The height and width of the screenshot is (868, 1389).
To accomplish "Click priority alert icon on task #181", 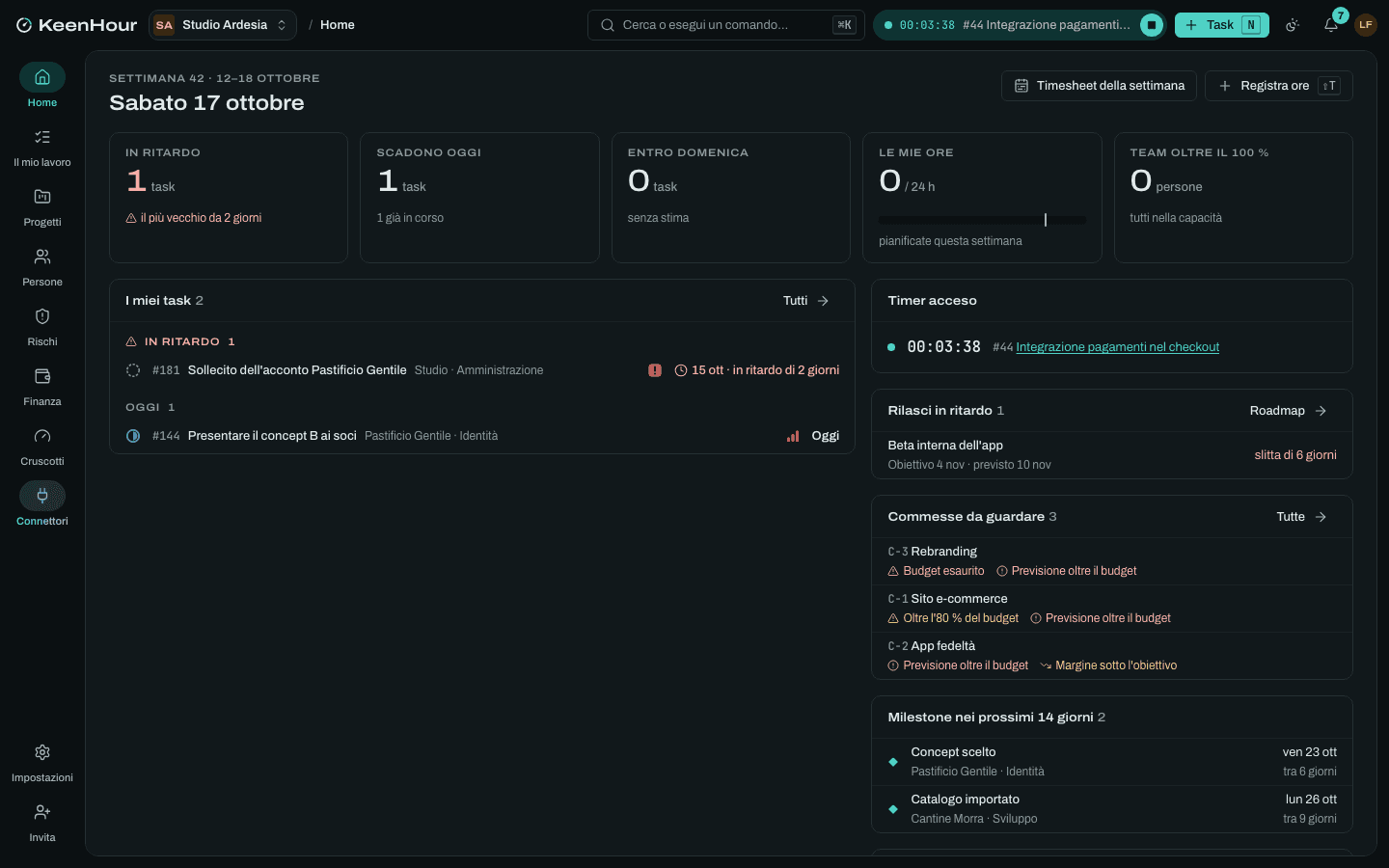I will coord(655,370).
